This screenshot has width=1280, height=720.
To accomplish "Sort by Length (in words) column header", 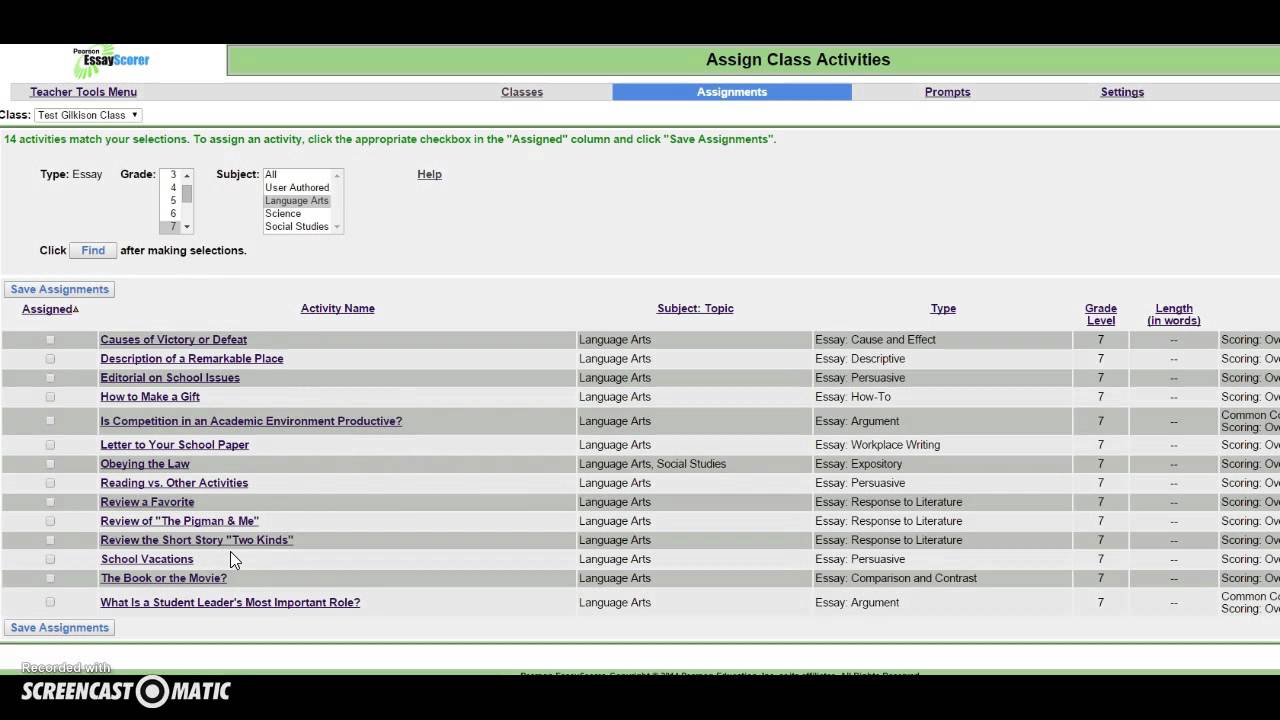I will tap(1174, 314).
